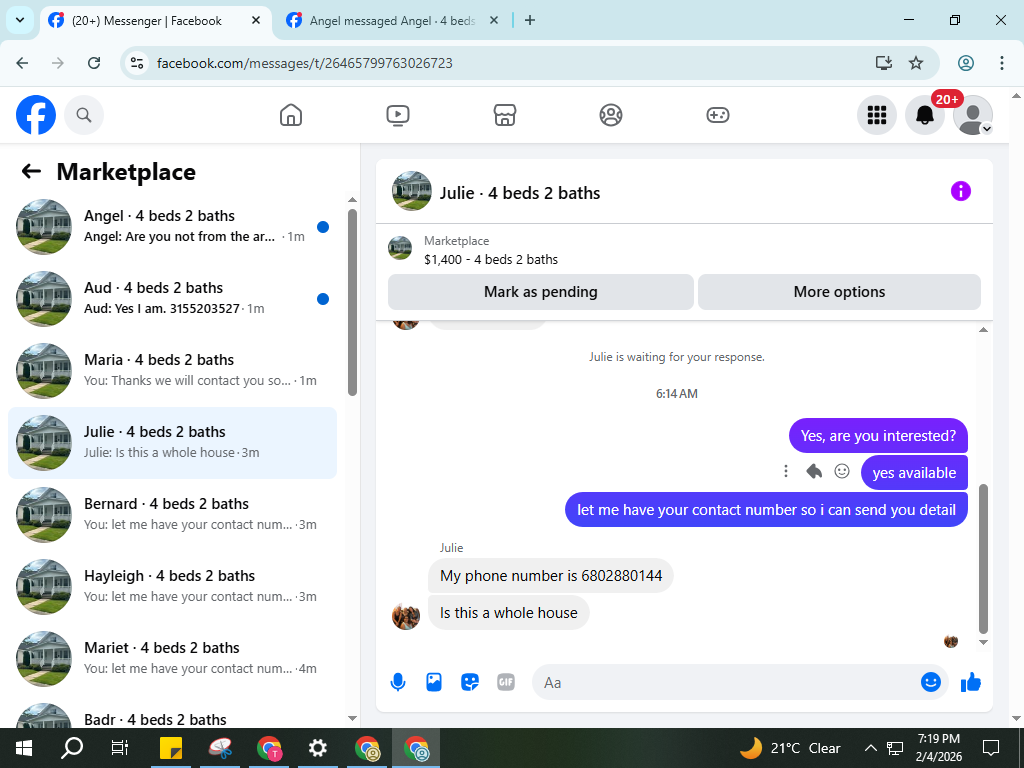Close the Messenger | Facebook tab

pos(256,20)
